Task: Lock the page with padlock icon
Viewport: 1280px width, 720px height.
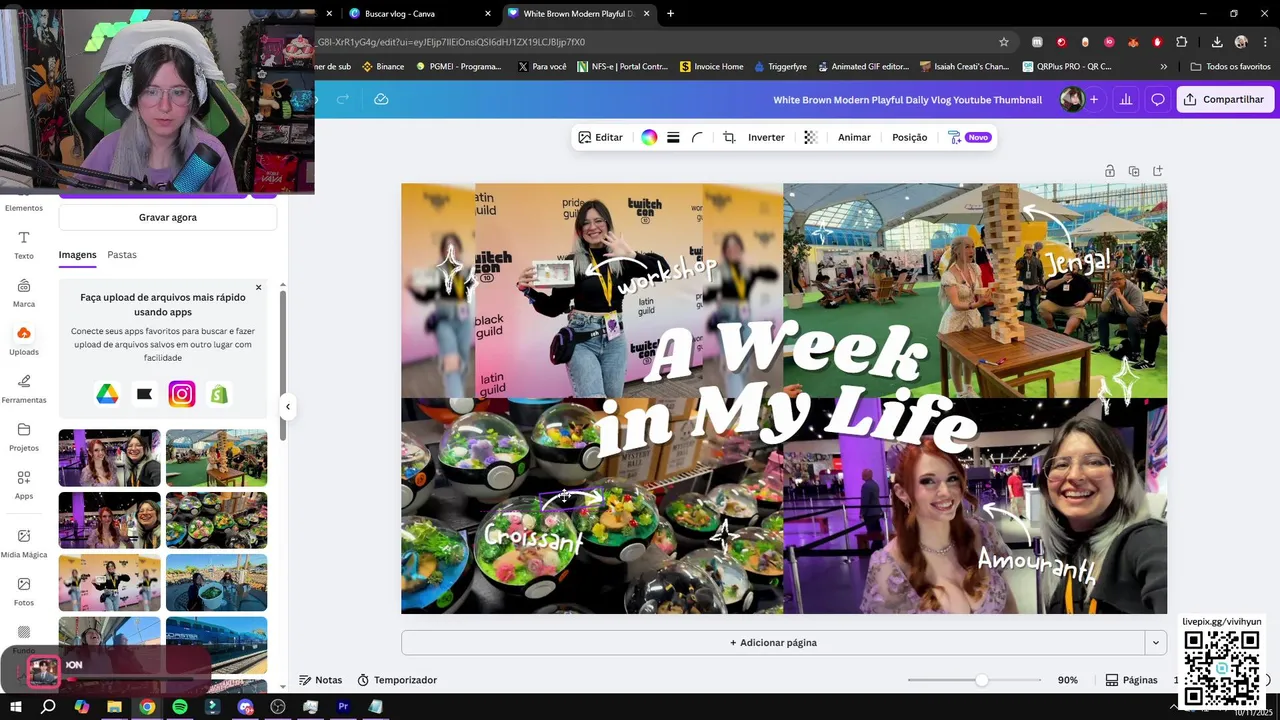Action: click(1110, 171)
